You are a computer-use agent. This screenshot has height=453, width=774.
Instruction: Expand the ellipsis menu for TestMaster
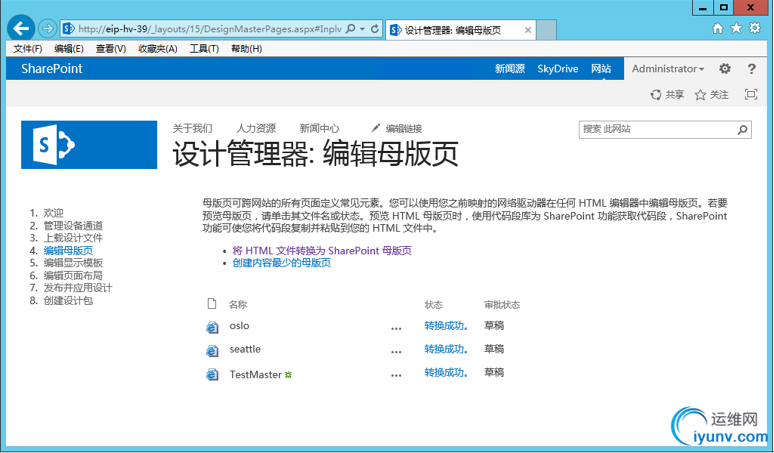coord(396,375)
